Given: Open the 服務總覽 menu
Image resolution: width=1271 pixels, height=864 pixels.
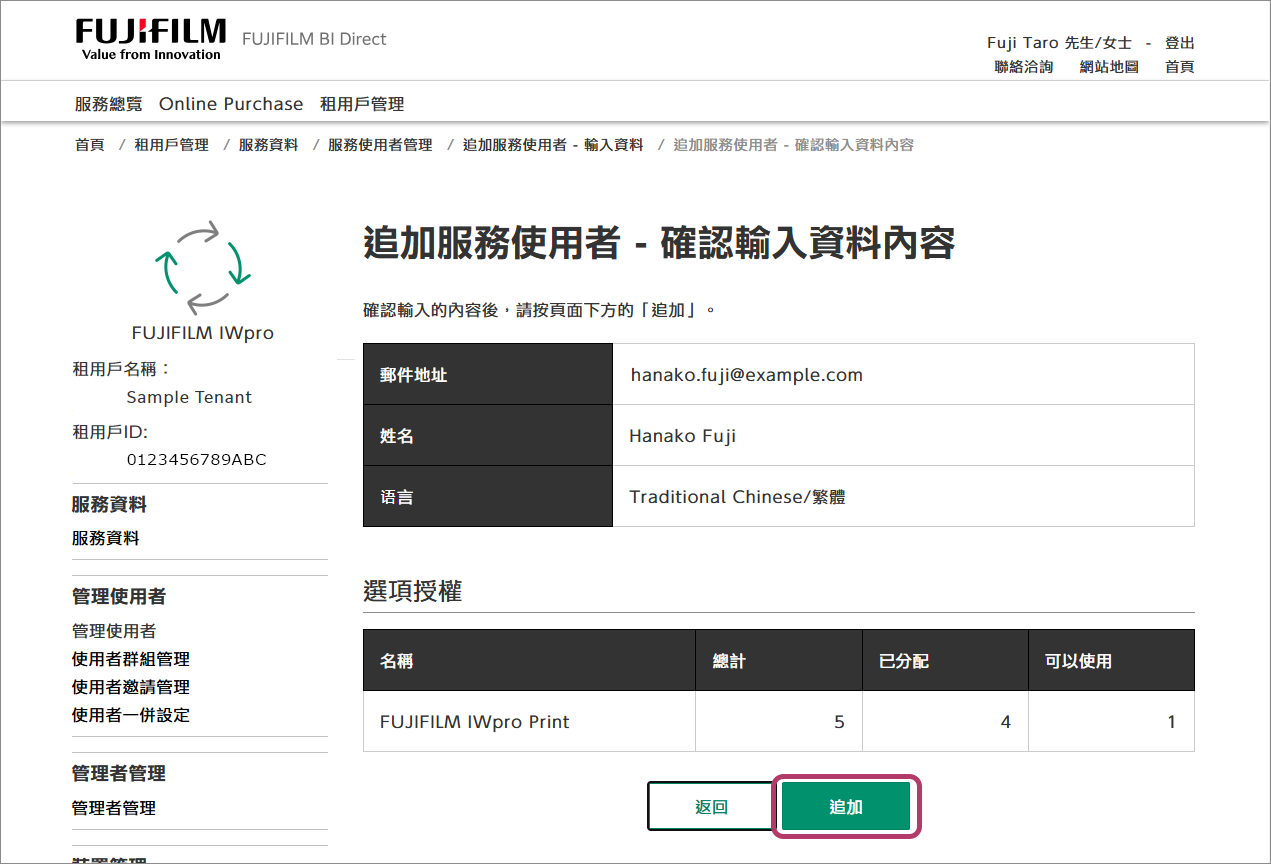Looking at the screenshot, I should click(109, 104).
